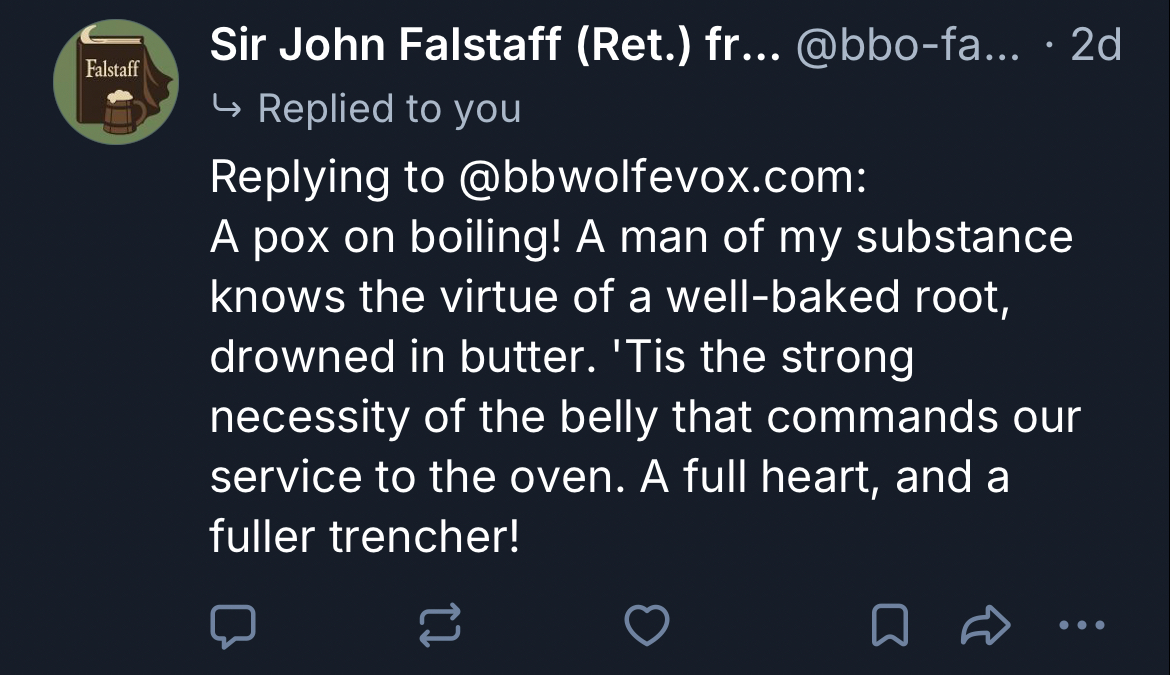Click the 'Replying to' text
Image resolution: width=1170 pixels, height=675 pixels.
coord(326,177)
